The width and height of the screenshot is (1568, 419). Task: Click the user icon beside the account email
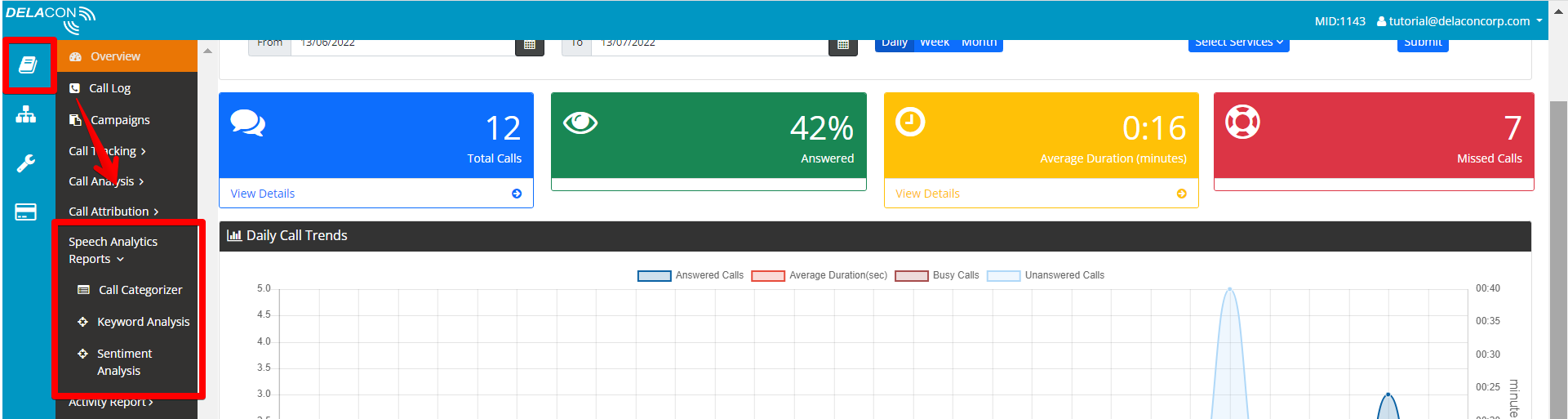tap(1381, 21)
